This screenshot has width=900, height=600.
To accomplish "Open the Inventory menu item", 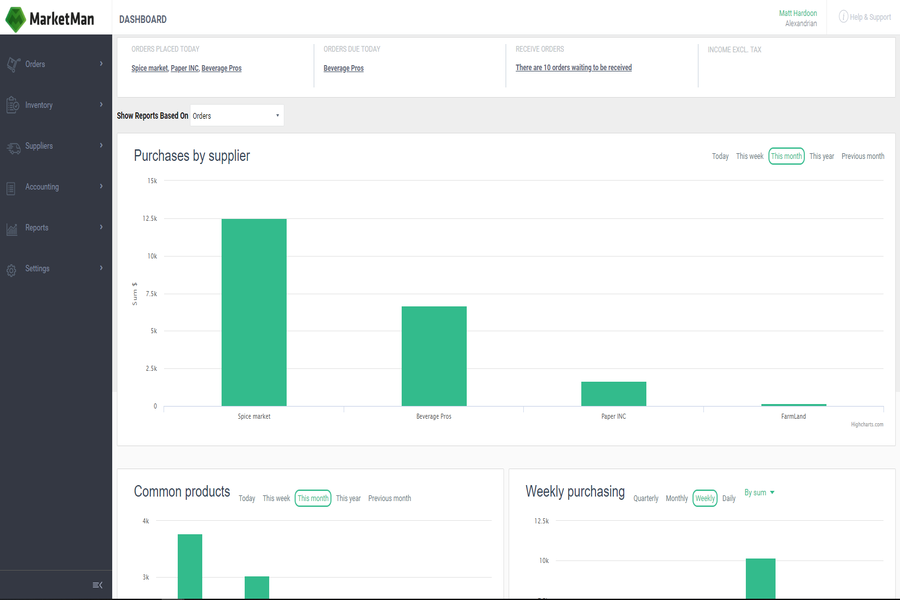I will tap(39, 105).
